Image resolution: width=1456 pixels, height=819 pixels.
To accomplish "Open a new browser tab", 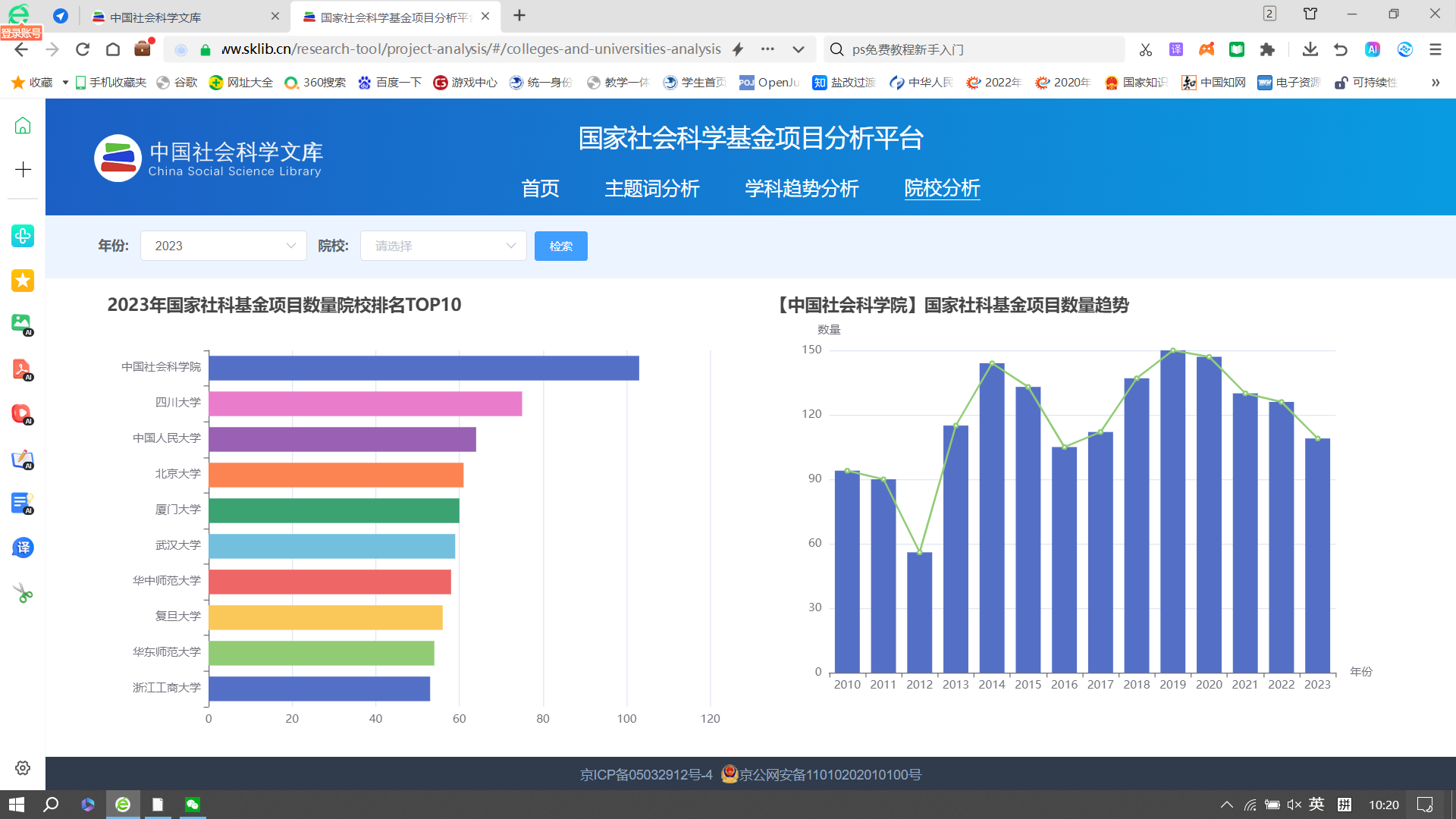I will pyautogui.click(x=519, y=16).
